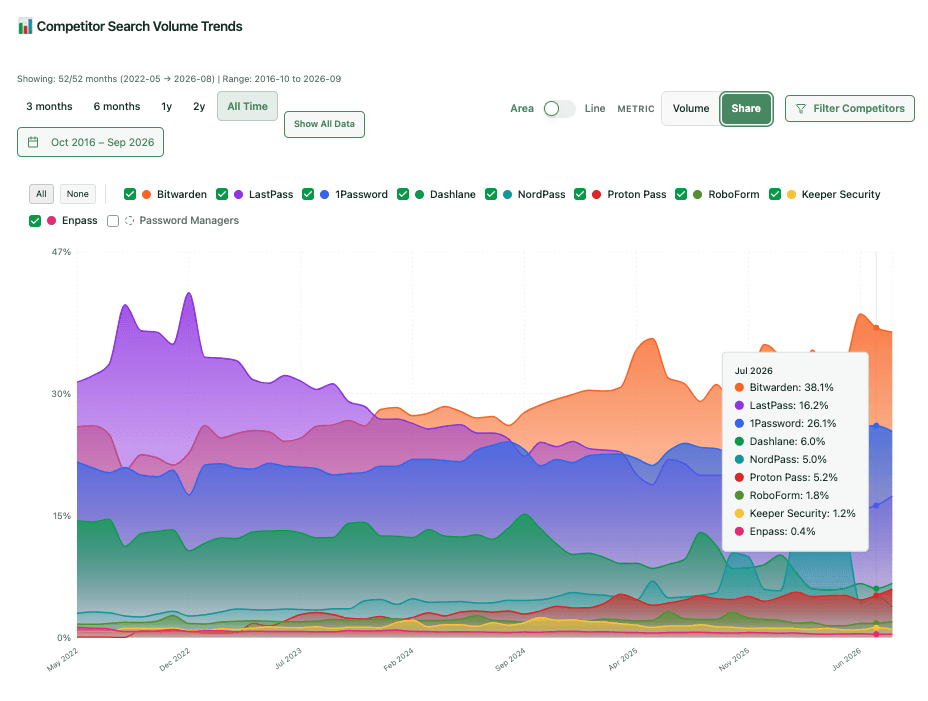Click the pink Enpass legend color dot
Viewport: 928px width, 701px height.
(51, 220)
